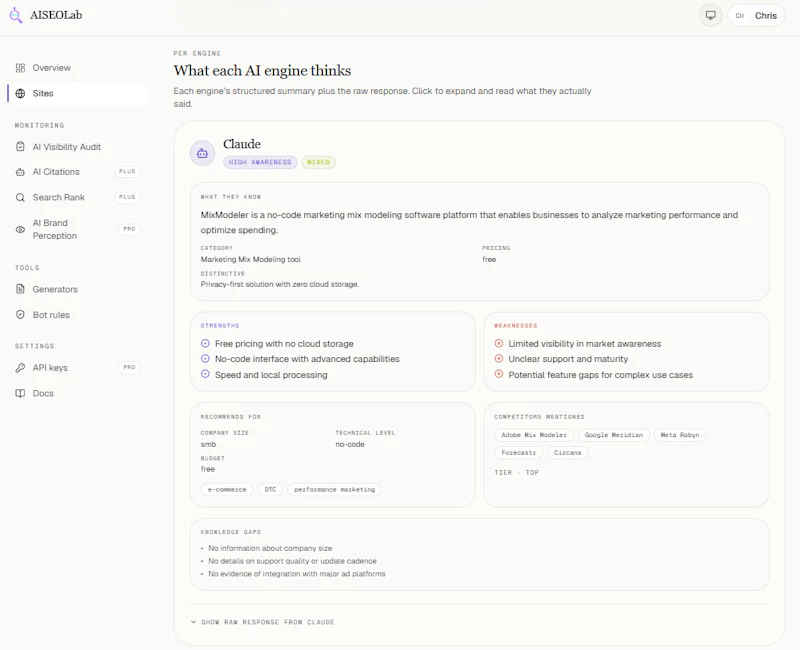Click check icon beside Free pricing strength

tap(205, 343)
